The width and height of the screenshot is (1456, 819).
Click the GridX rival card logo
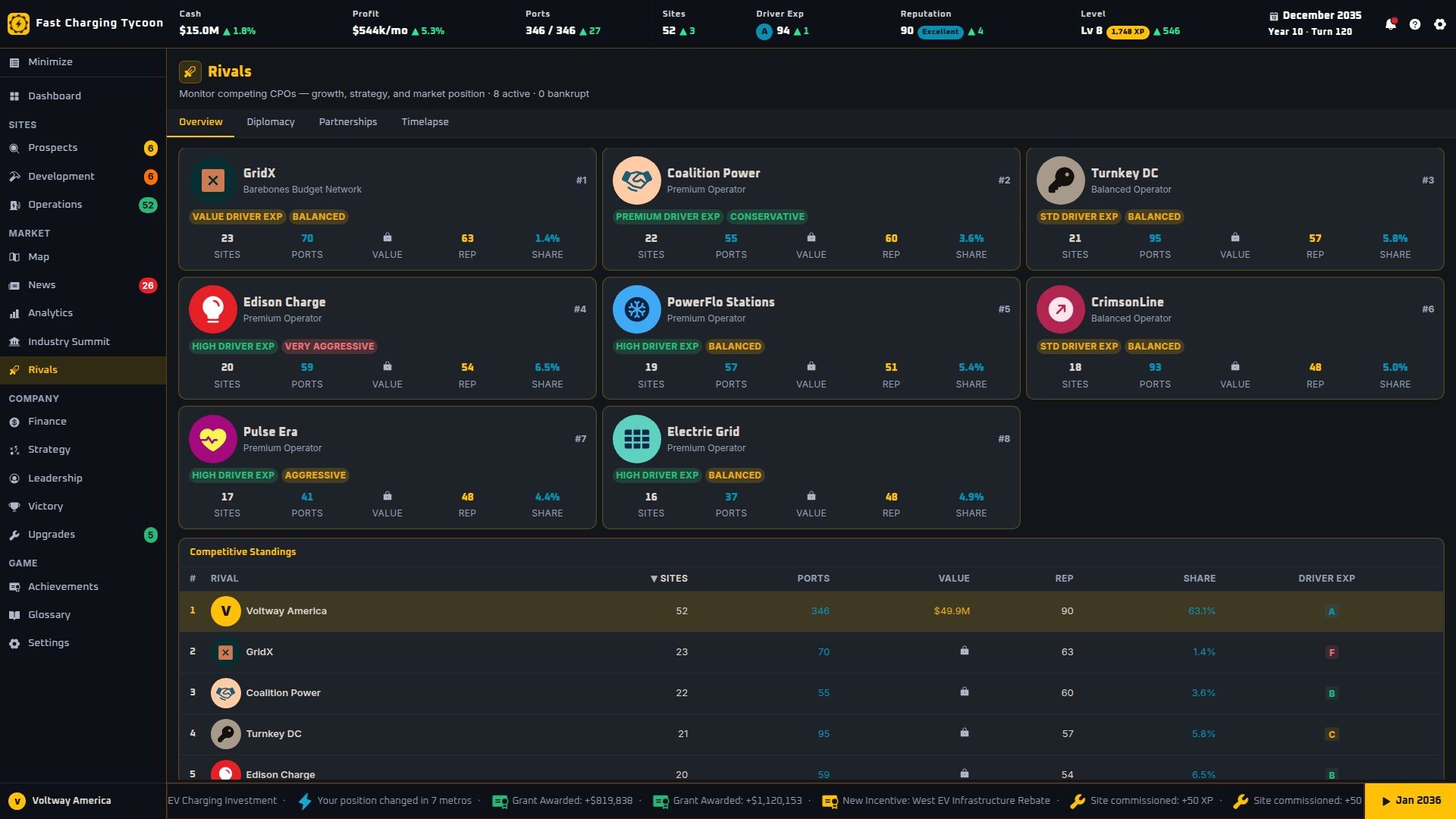pyautogui.click(x=213, y=180)
